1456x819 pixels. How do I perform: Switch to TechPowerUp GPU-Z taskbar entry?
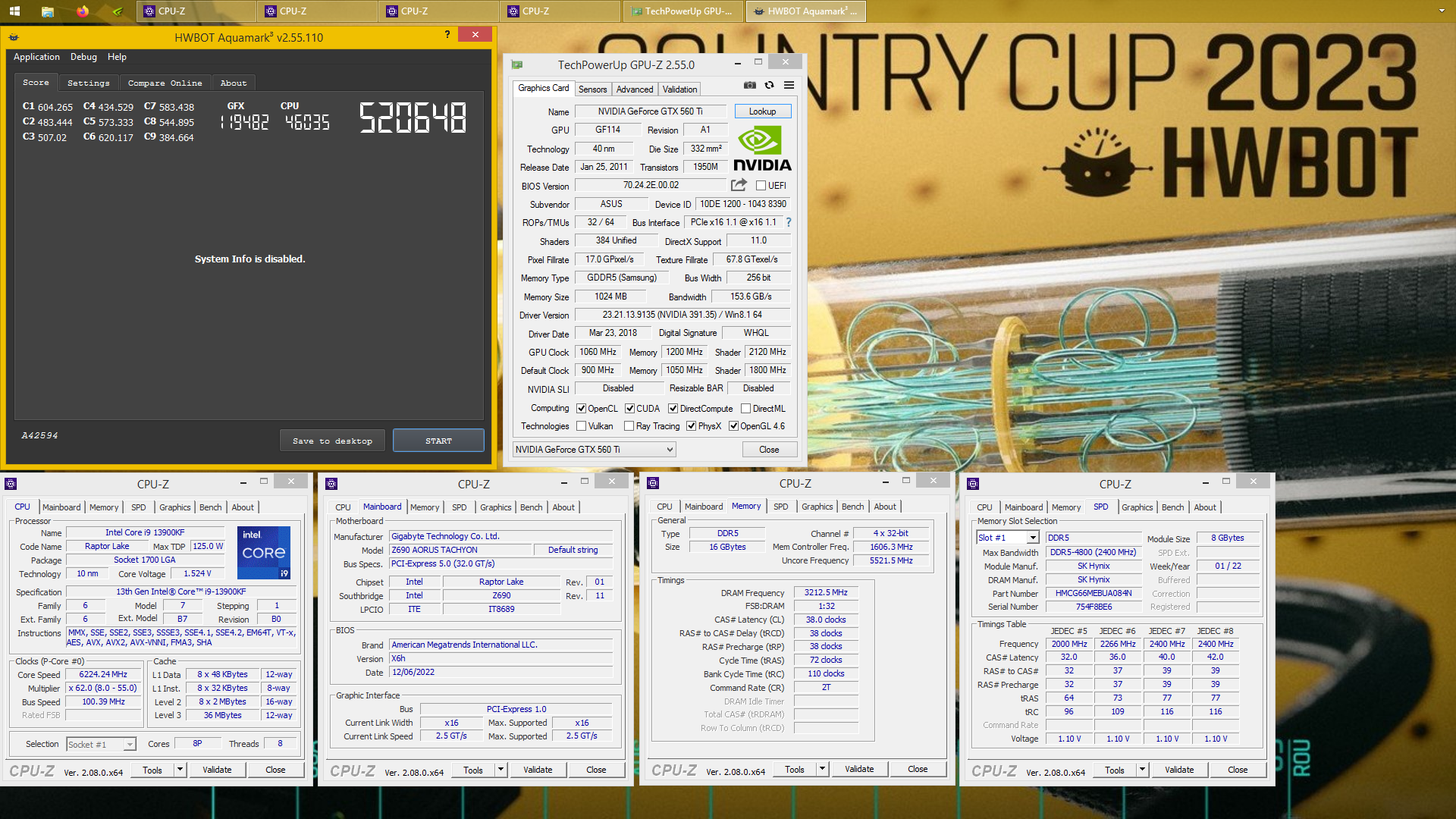(682, 11)
